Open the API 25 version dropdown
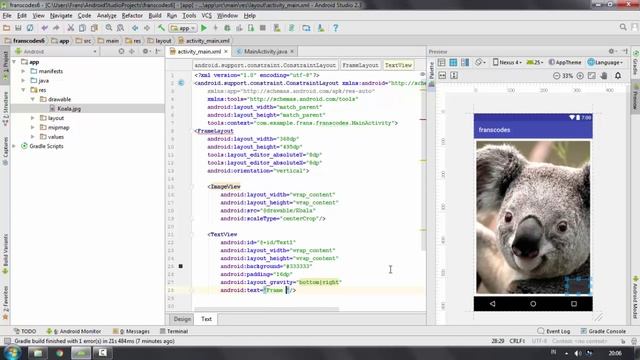The image size is (640, 360). coord(535,62)
